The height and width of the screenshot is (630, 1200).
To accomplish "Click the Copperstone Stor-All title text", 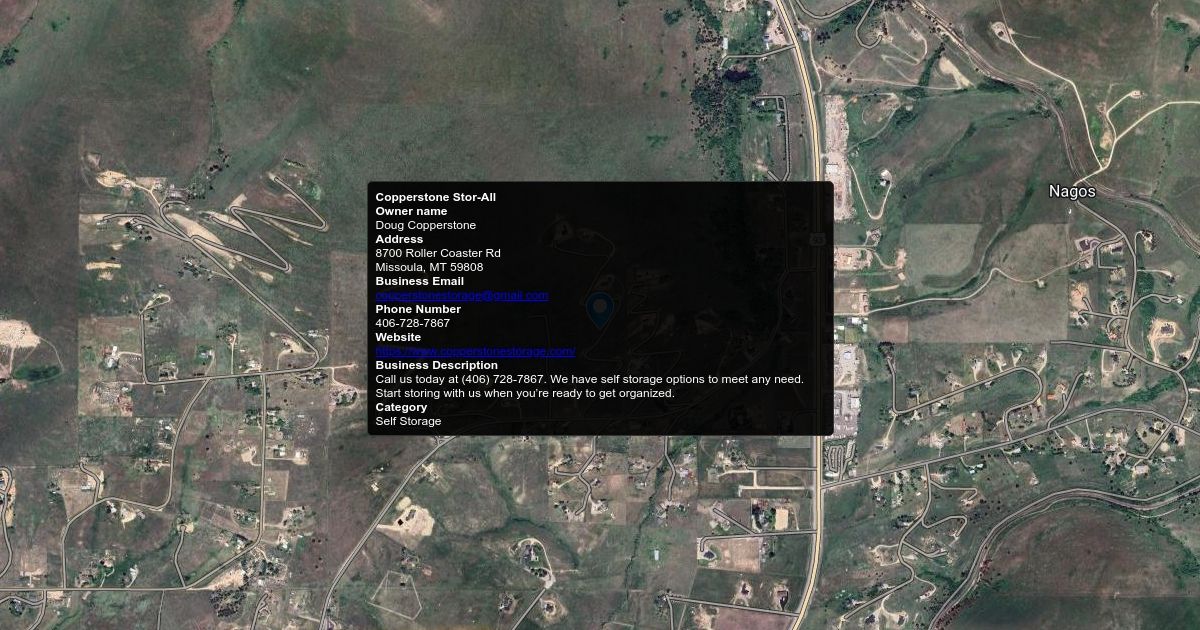I will click(x=435, y=197).
